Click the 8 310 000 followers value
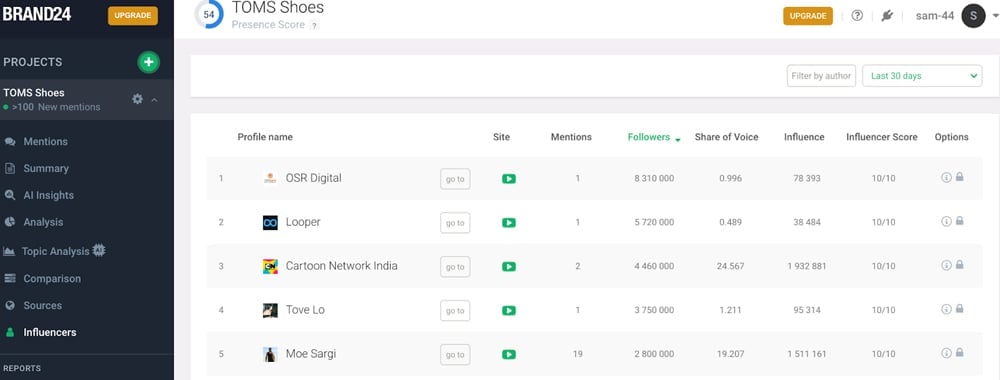This screenshot has width=1000, height=380. tap(654, 179)
